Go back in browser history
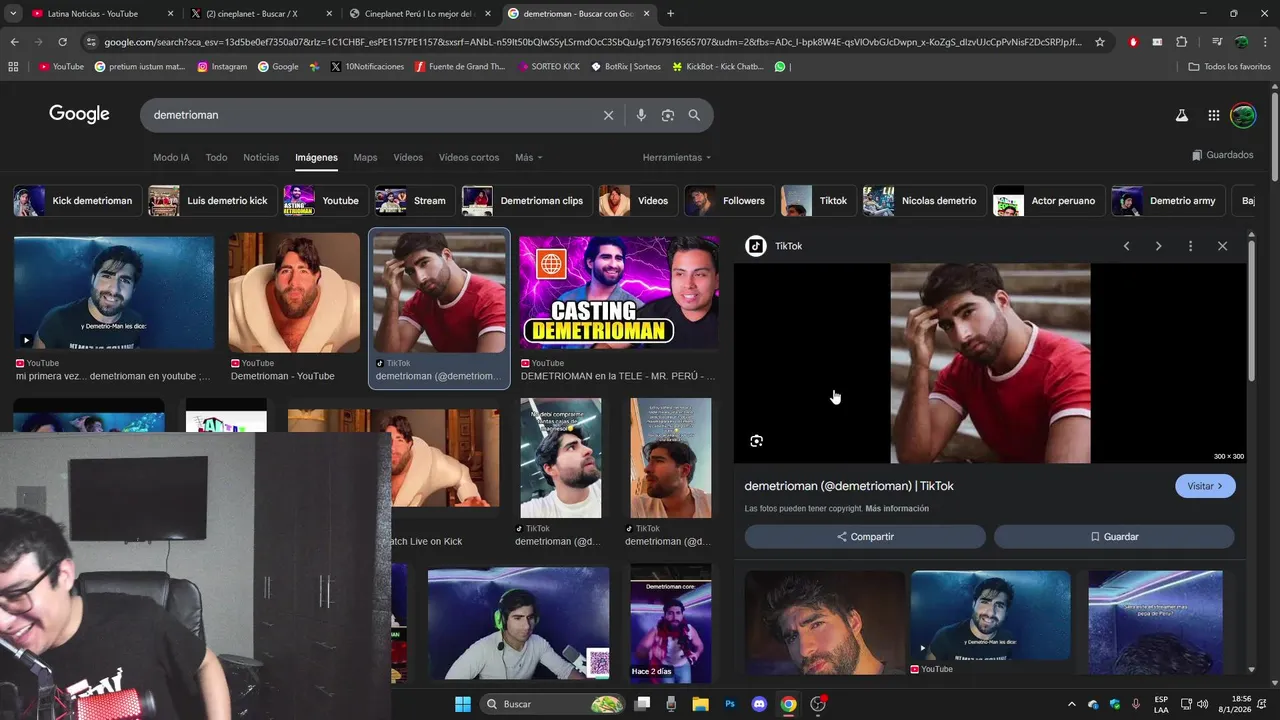Screen dimensions: 1280x720 (x=14, y=42)
